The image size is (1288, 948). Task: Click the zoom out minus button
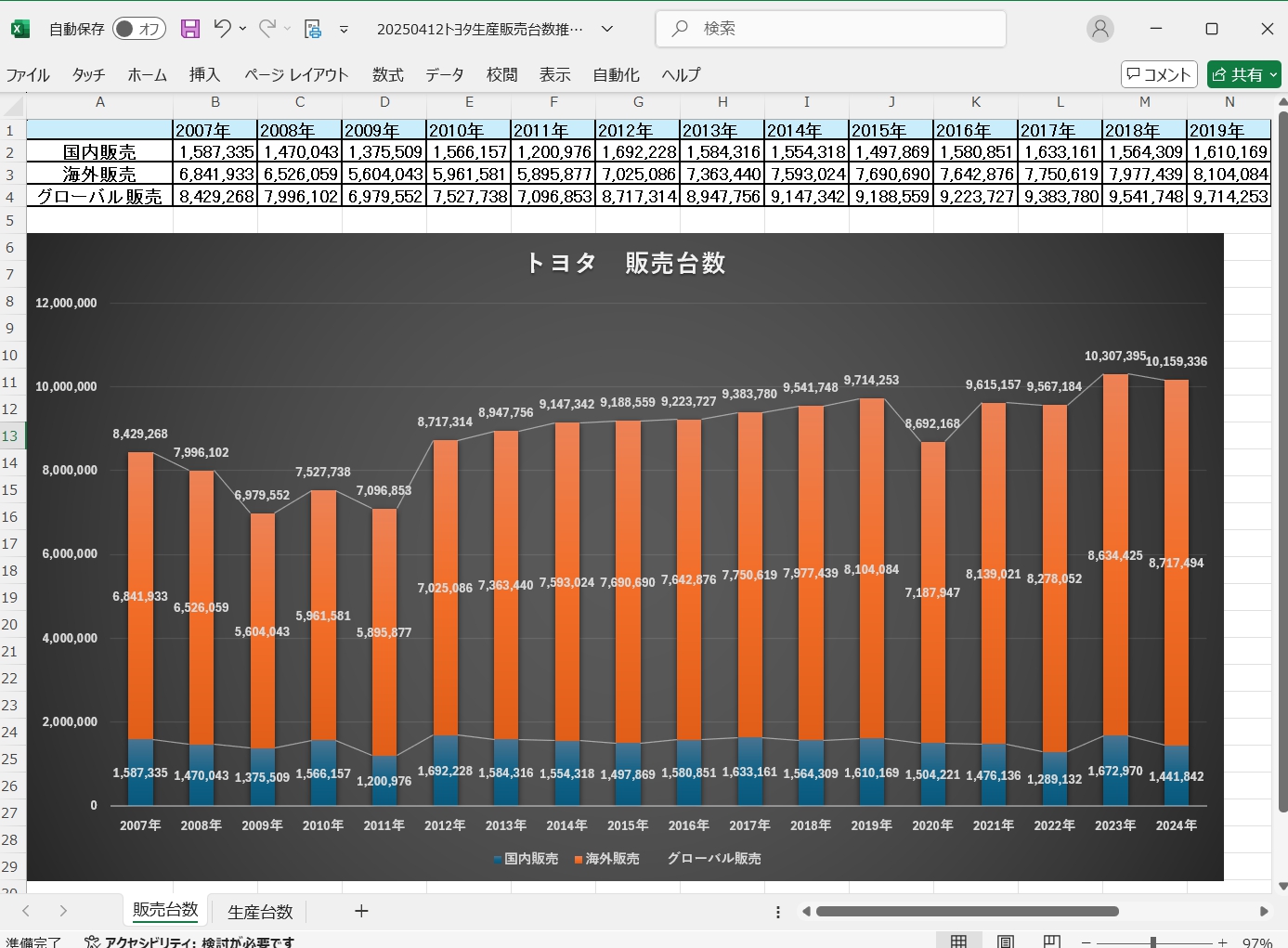(x=1086, y=942)
